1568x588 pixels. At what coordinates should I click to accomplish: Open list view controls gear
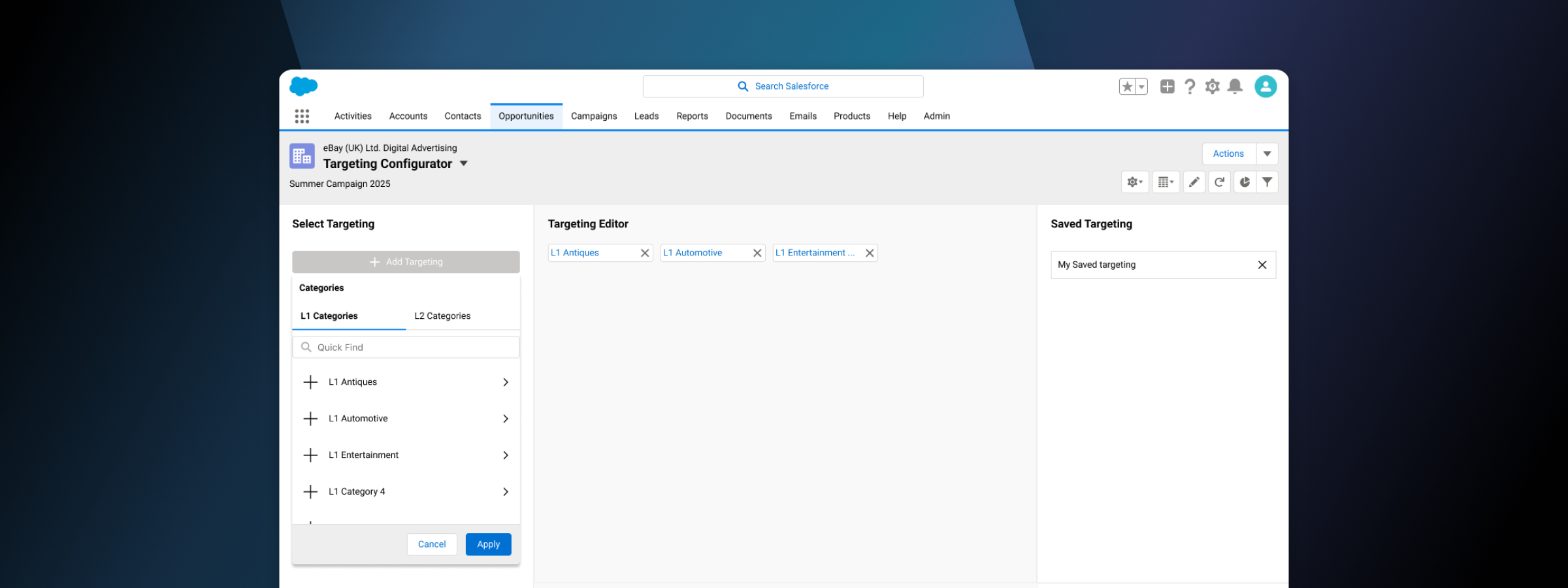click(x=1135, y=182)
